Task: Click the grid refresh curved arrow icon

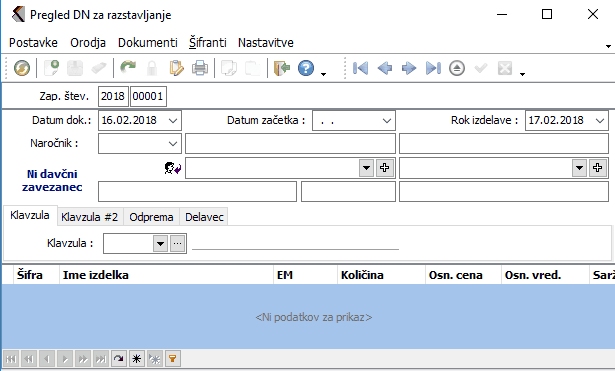Action: (118, 358)
